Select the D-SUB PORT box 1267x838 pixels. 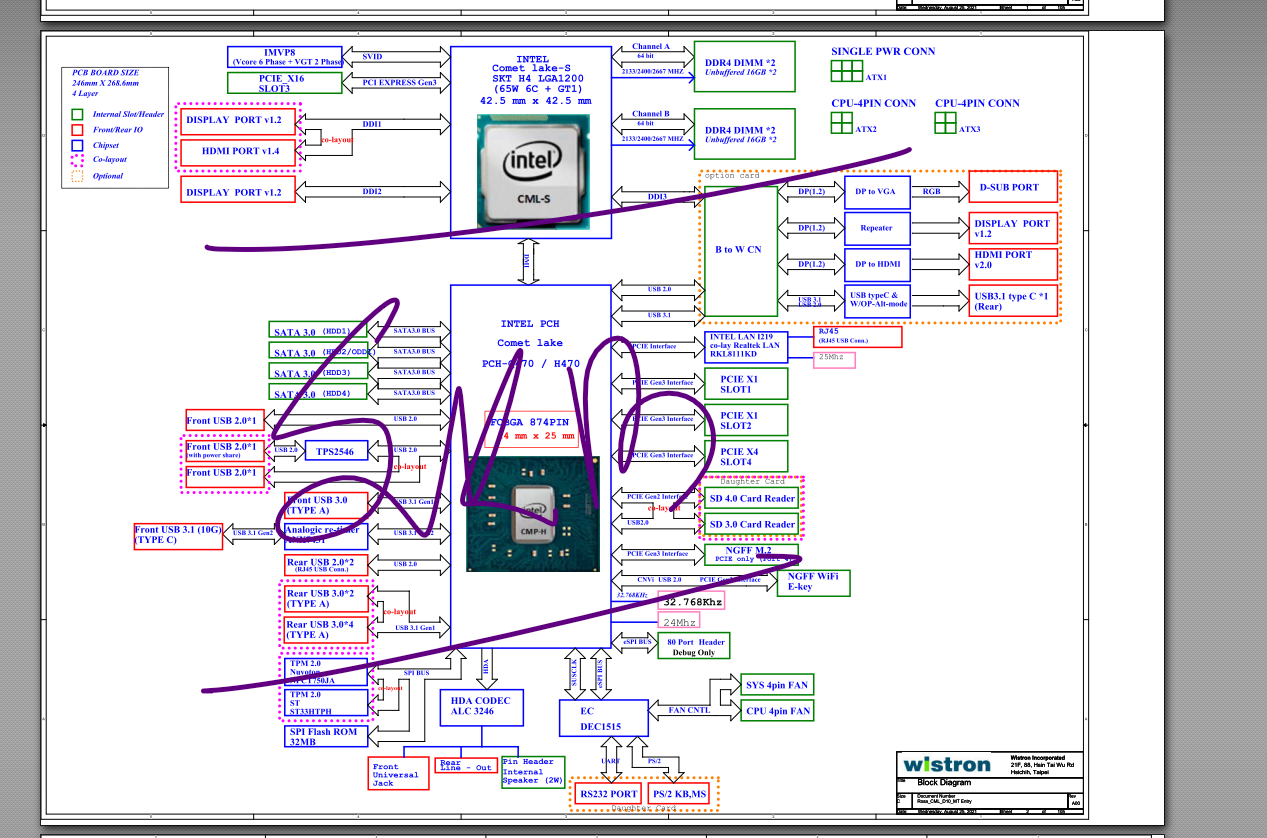[1013, 187]
